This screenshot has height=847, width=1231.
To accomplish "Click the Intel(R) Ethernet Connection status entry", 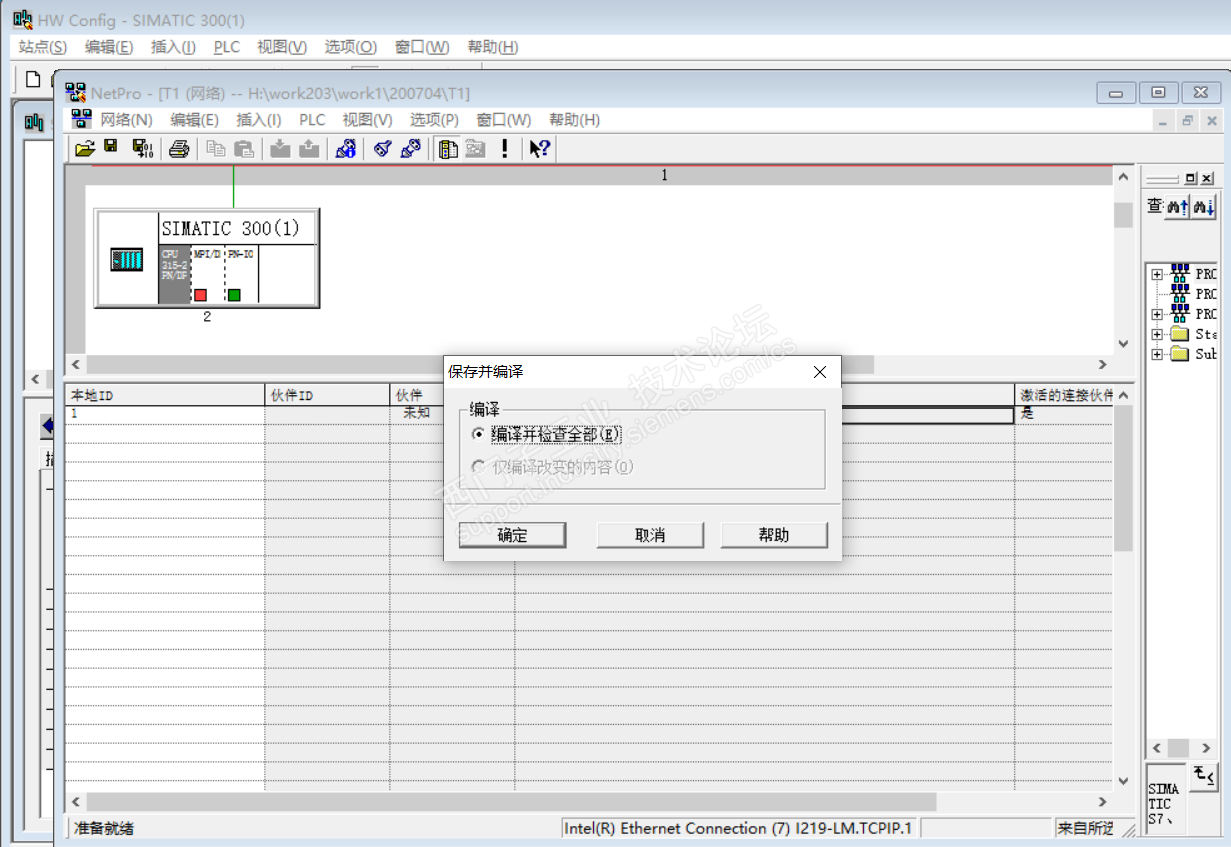I will pos(739,828).
